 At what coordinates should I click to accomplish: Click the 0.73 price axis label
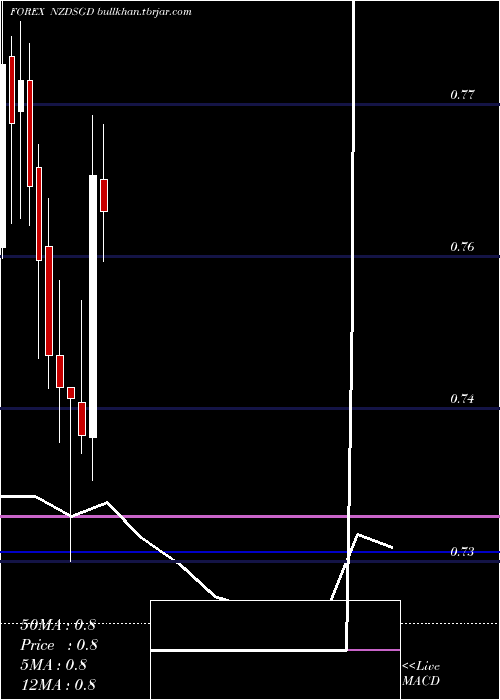[x=462, y=552]
